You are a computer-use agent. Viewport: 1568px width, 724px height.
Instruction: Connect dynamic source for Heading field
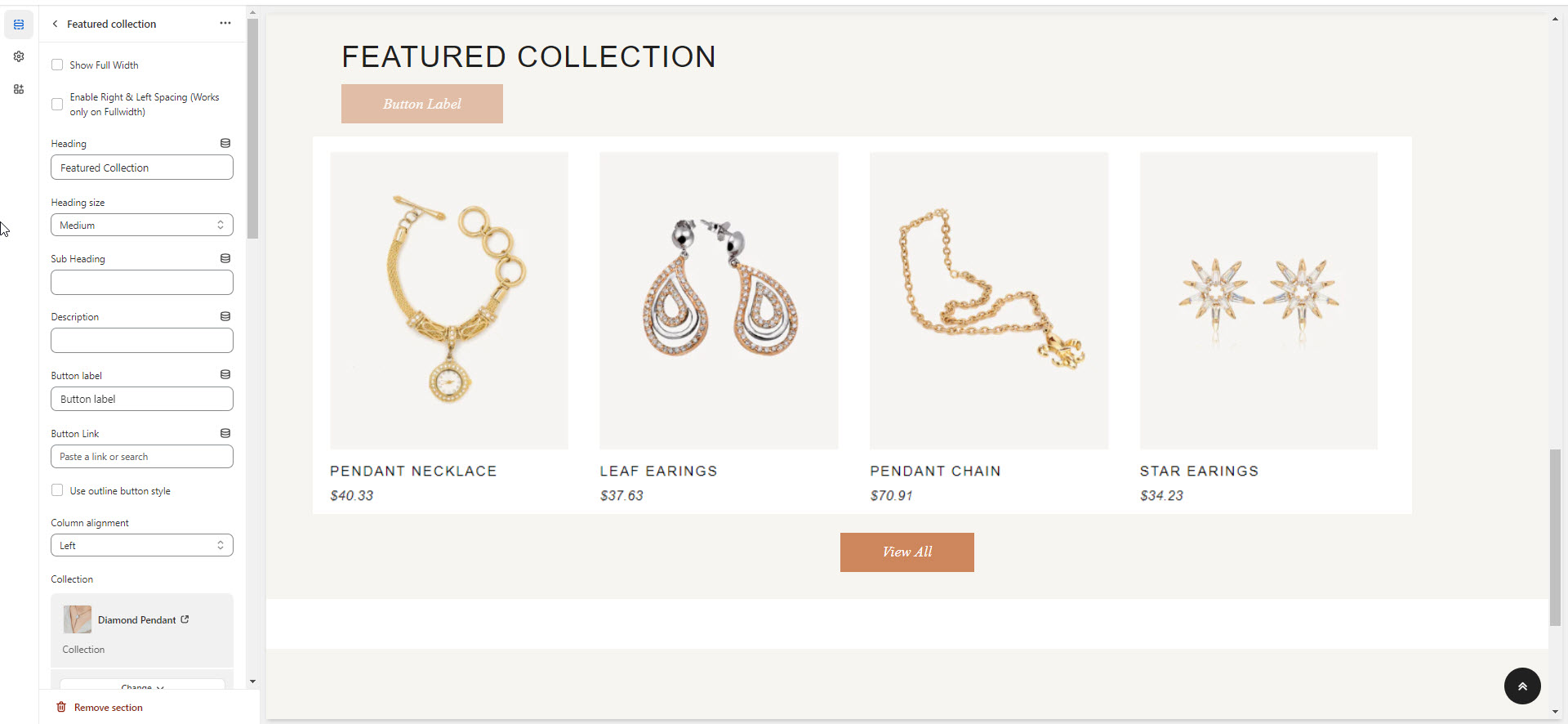pyautogui.click(x=225, y=143)
